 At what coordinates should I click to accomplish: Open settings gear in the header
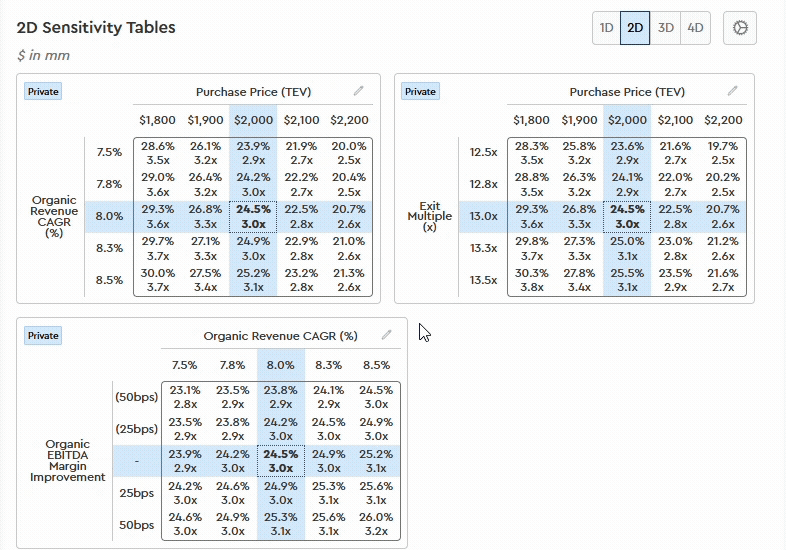pyautogui.click(x=740, y=28)
